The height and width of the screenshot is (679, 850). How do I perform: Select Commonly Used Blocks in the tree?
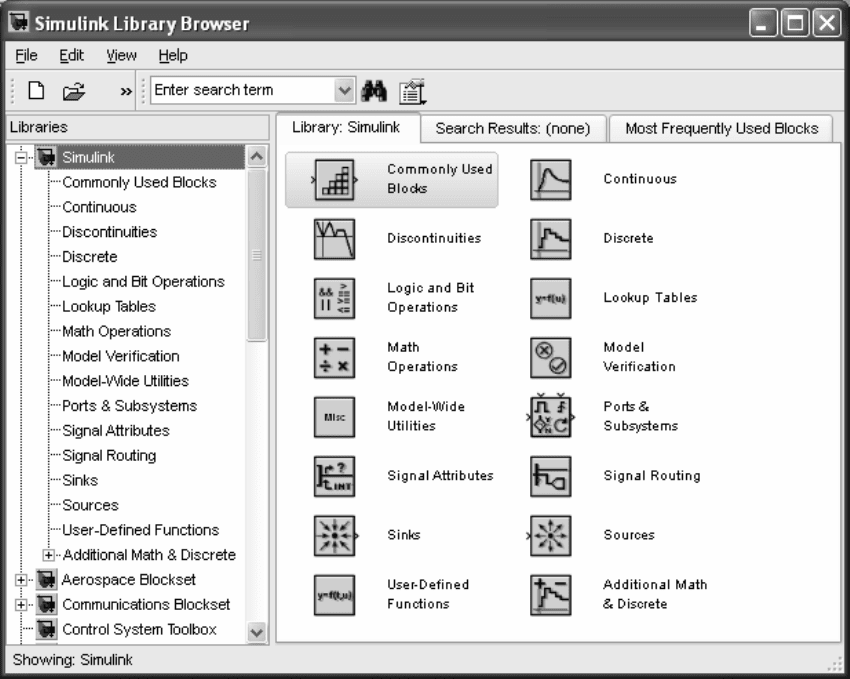click(x=139, y=182)
